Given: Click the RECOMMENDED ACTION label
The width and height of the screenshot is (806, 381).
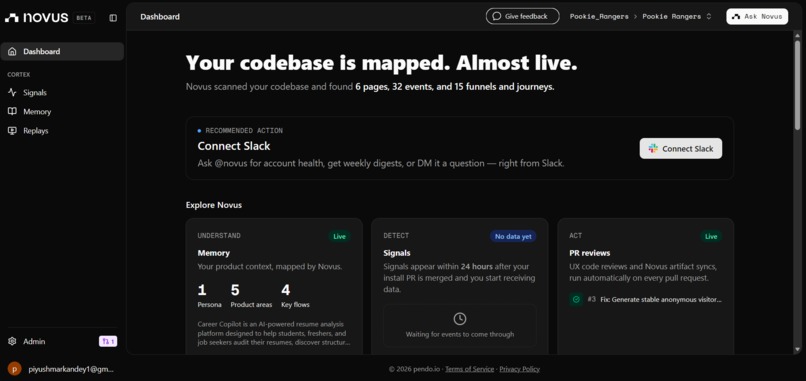Looking at the screenshot, I should pos(244,131).
